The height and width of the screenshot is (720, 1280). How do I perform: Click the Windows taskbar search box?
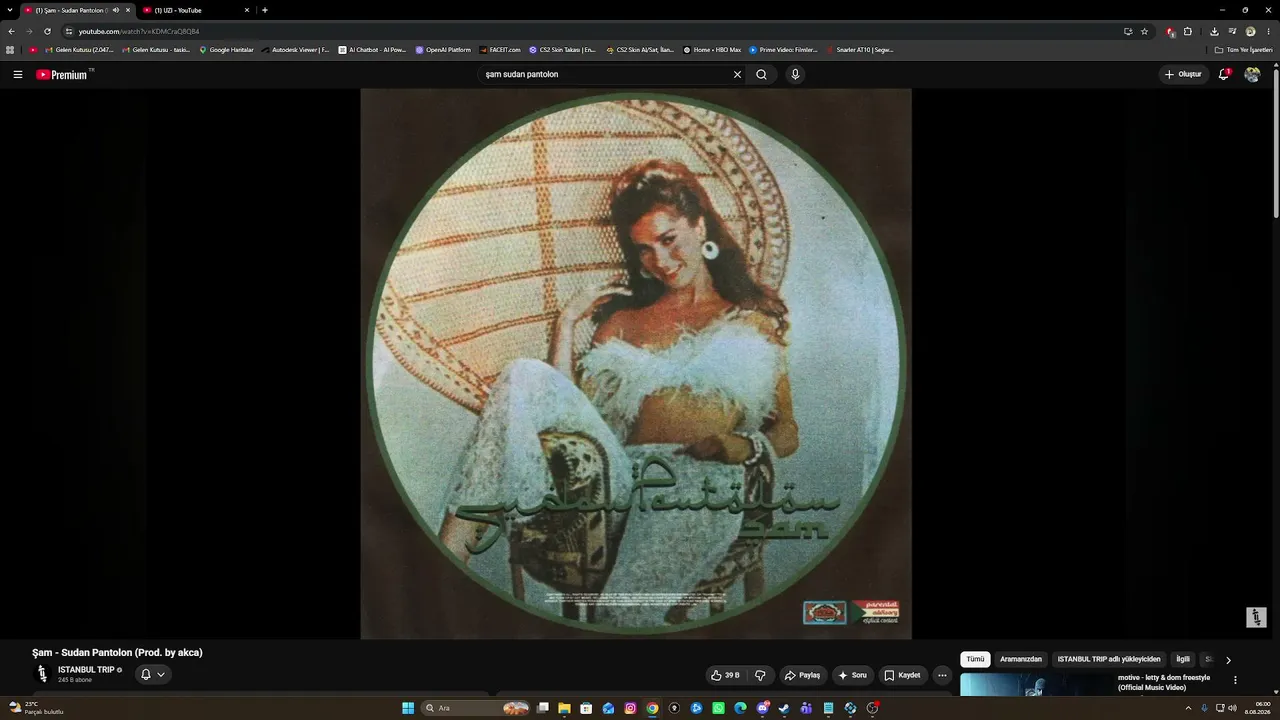coord(476,708)
